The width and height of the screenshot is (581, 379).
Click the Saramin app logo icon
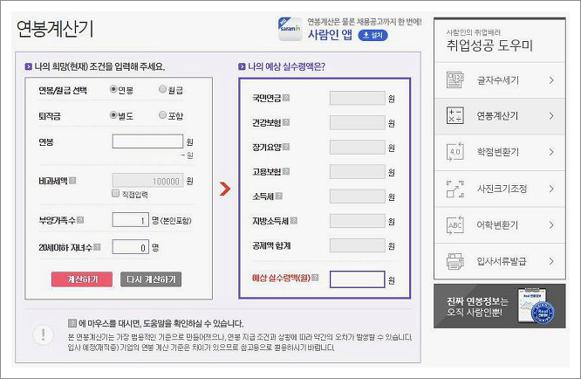pos(290,29)
